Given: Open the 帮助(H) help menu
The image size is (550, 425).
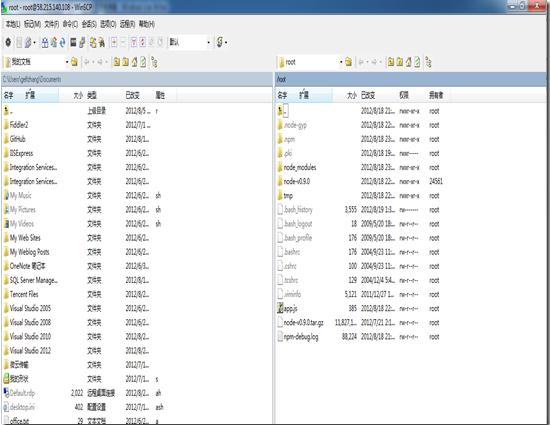Looking at the screenshot, I should 147,24.
